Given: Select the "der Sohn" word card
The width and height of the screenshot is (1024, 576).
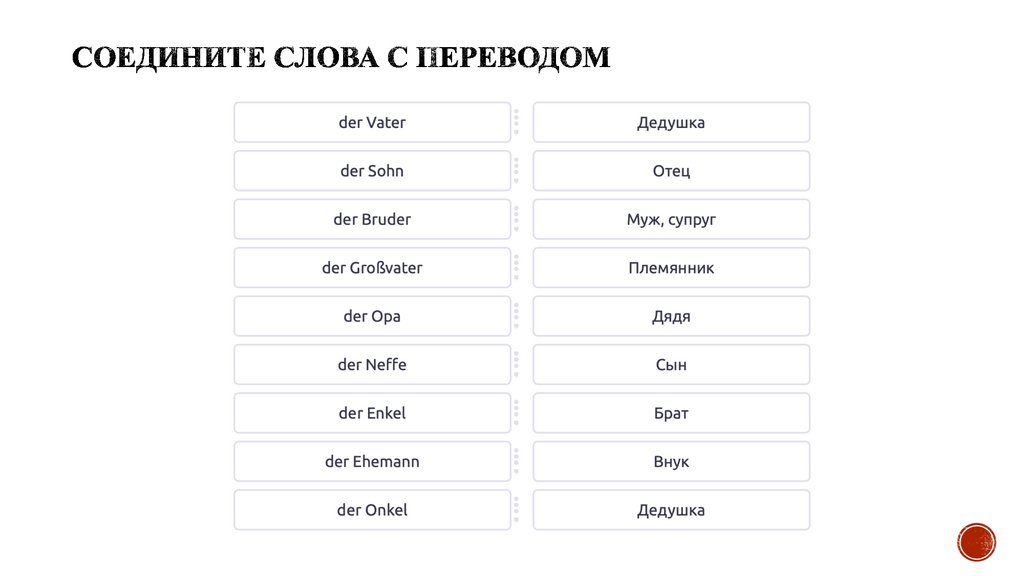Looking at the screenshot, I should click(x=372, y=171).
